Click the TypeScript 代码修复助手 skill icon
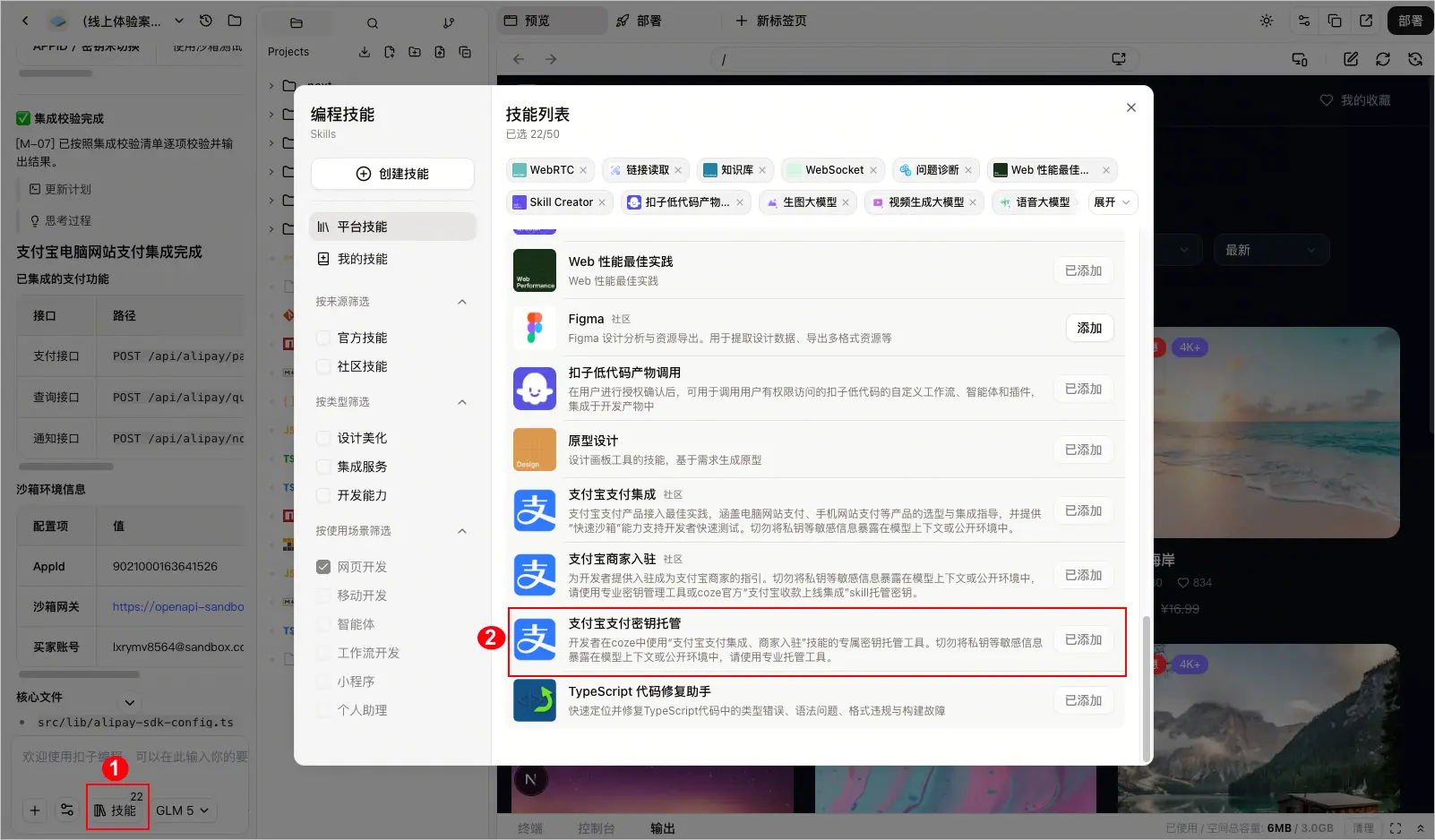Screen dimensions: 1435x840 click(535, 700)
